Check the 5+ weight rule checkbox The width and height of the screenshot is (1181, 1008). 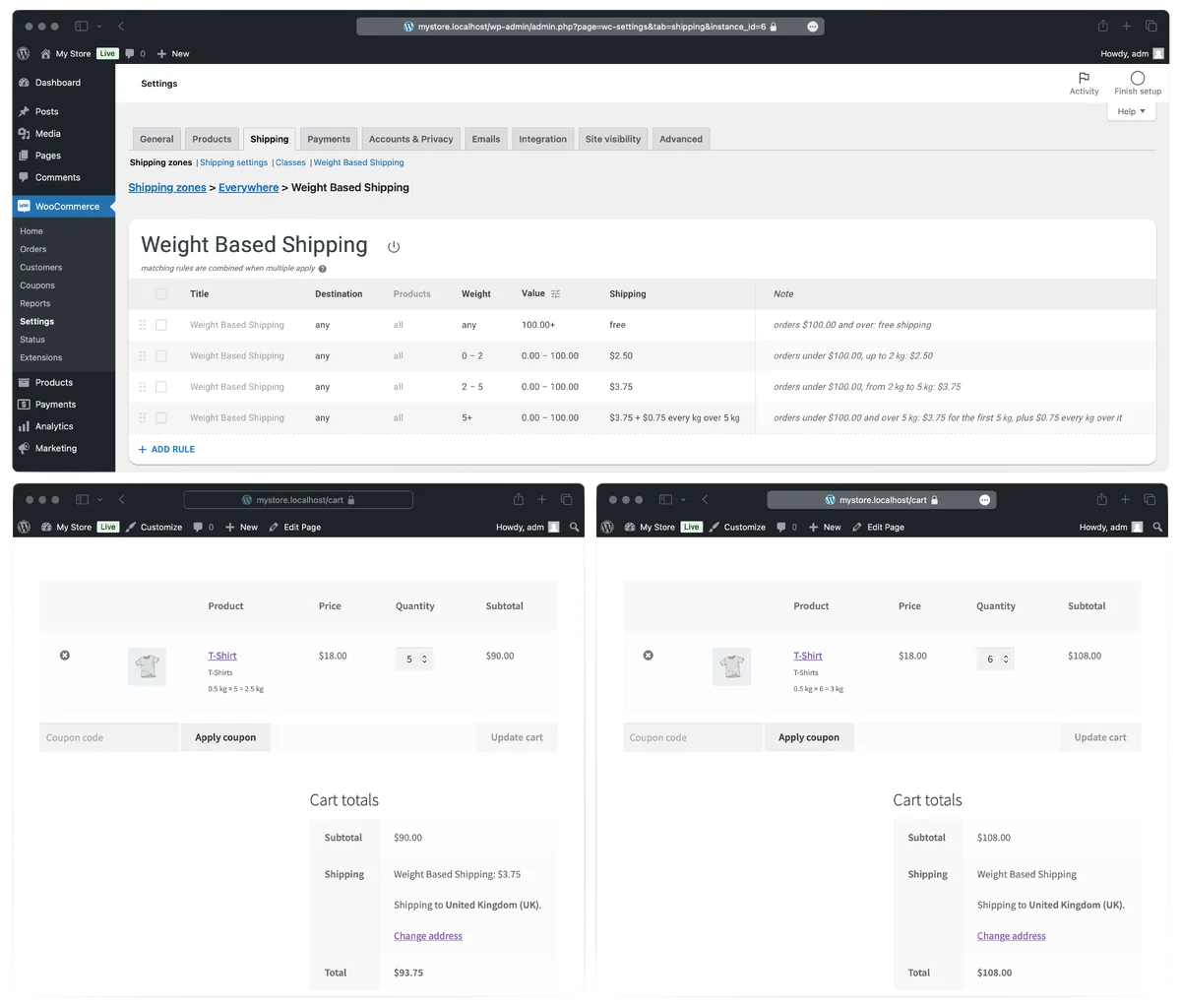click(x=161, y=418)
